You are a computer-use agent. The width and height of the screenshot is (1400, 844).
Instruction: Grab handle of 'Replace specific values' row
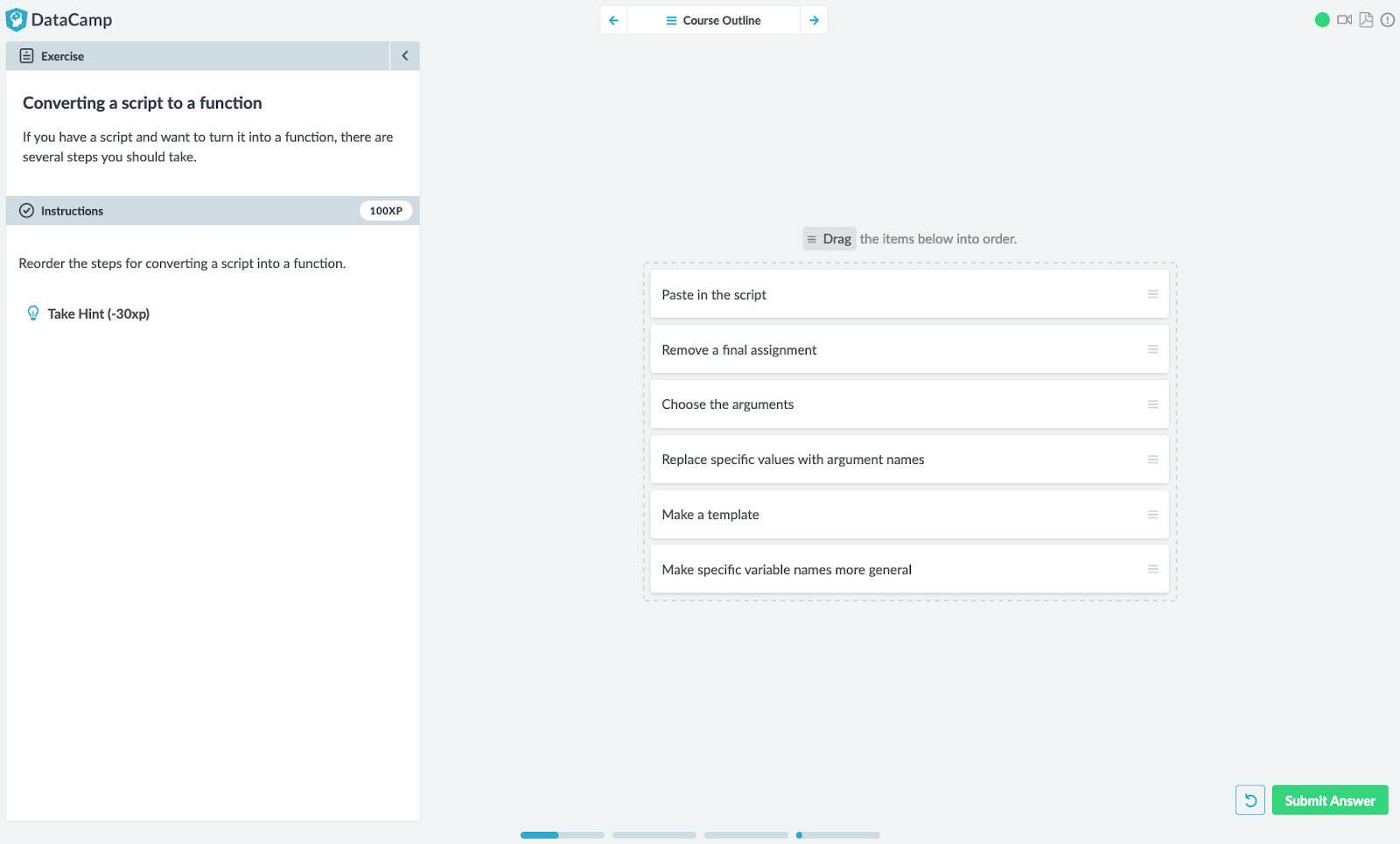(x=1152, y=460)
